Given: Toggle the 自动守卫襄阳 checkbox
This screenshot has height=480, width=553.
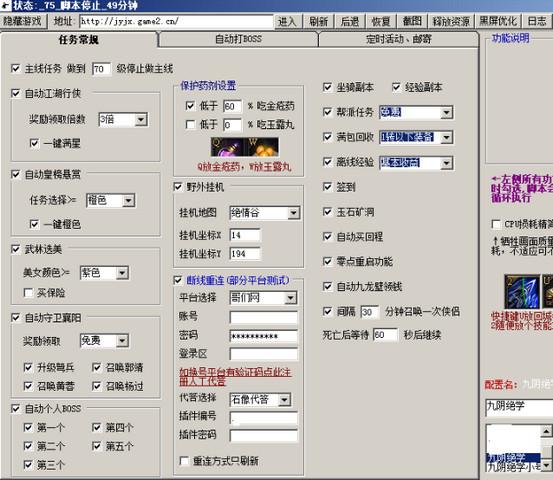Looking at the screenshot, I should (16, 317).
